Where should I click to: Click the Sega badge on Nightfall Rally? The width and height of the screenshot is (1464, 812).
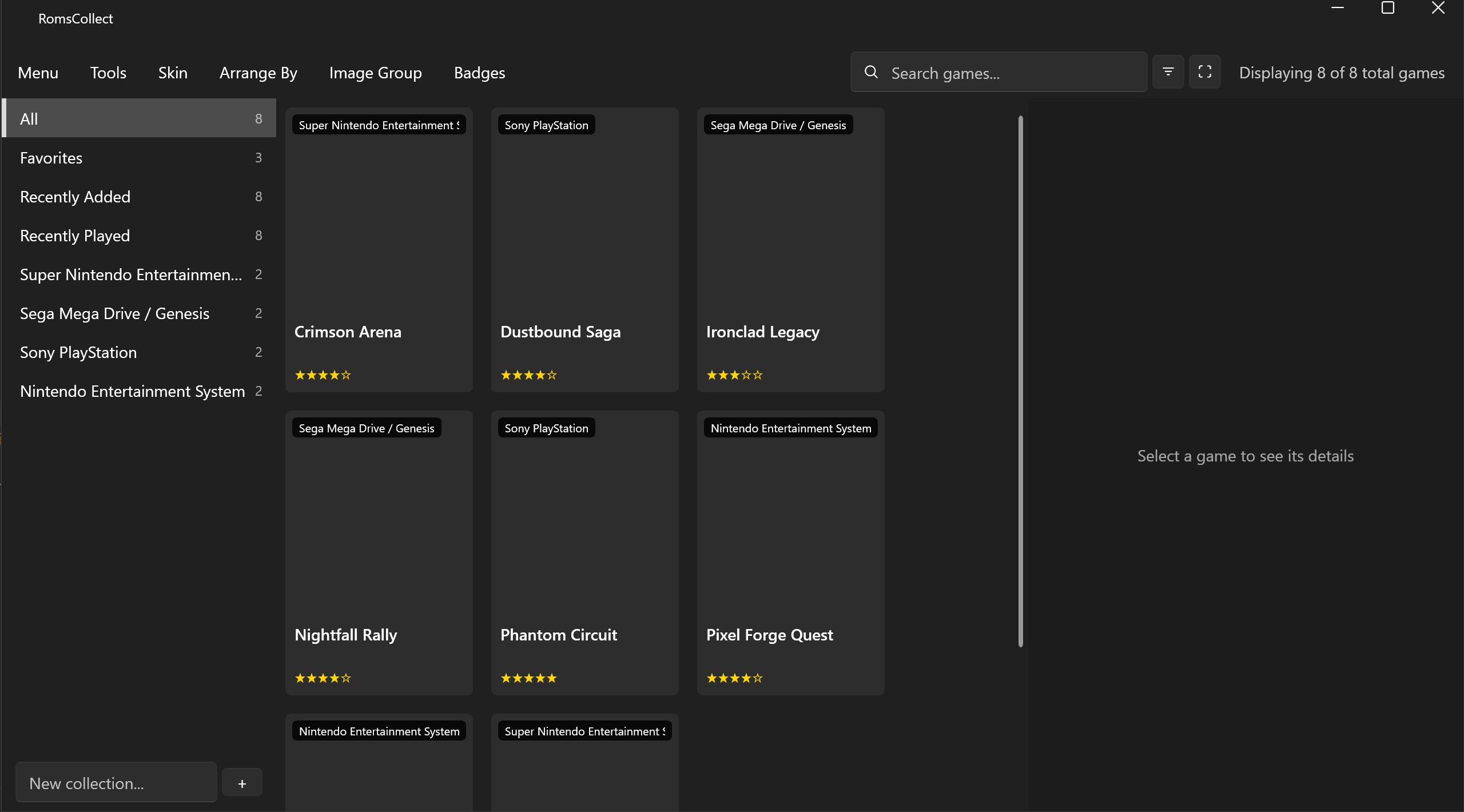pyautogui.click(x=367, y=428)
